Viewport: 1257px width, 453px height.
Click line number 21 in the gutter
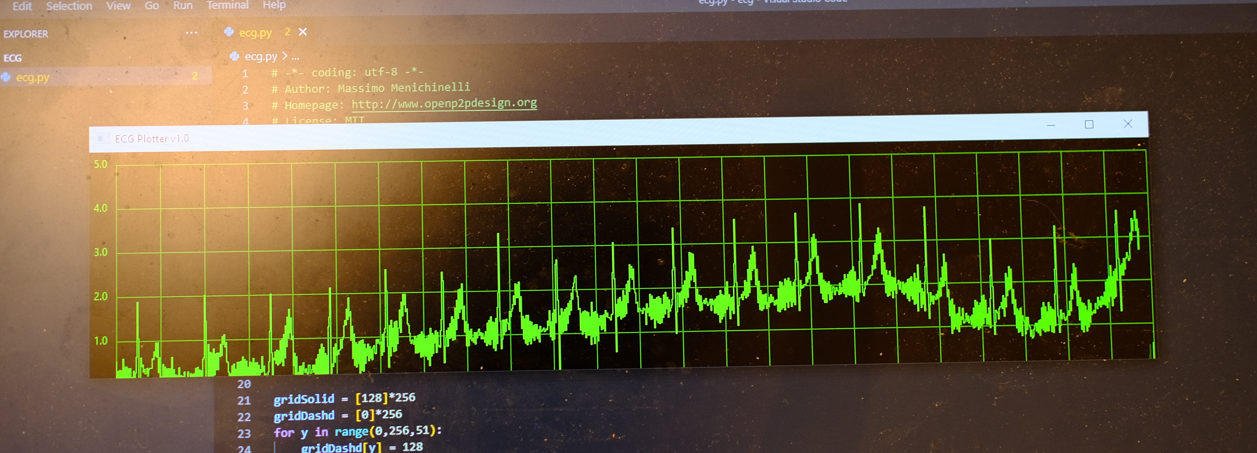[244, 401]
